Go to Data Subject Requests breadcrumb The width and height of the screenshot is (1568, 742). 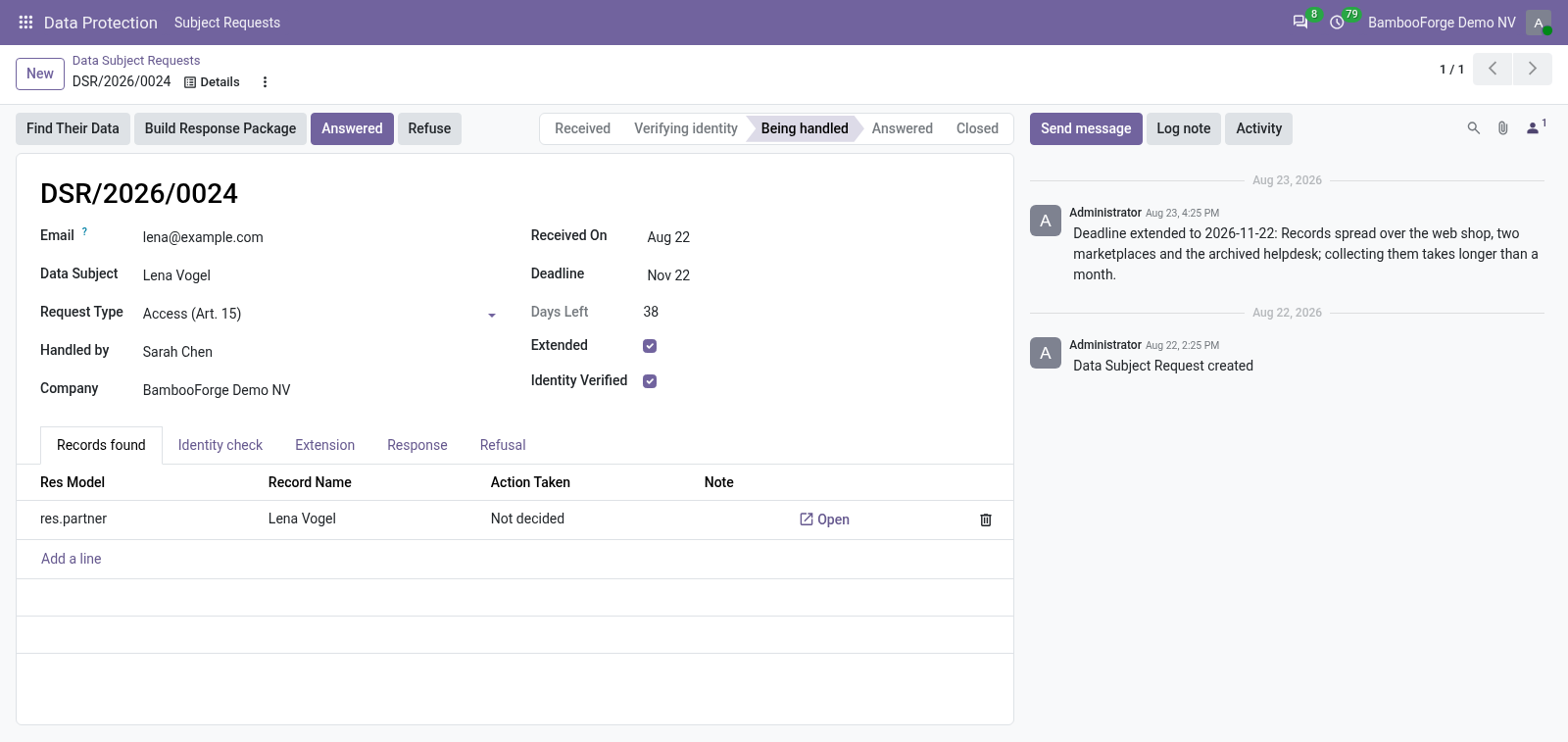(136, 61)
